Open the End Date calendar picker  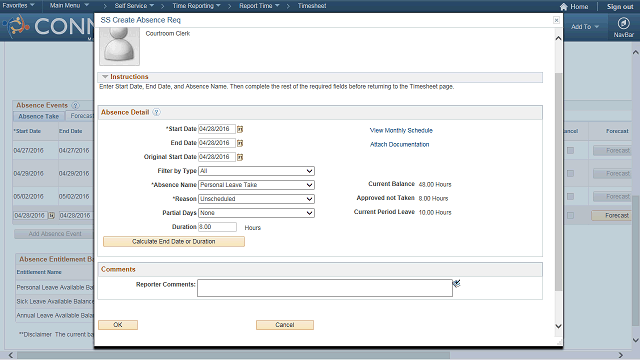coord(240,143)
